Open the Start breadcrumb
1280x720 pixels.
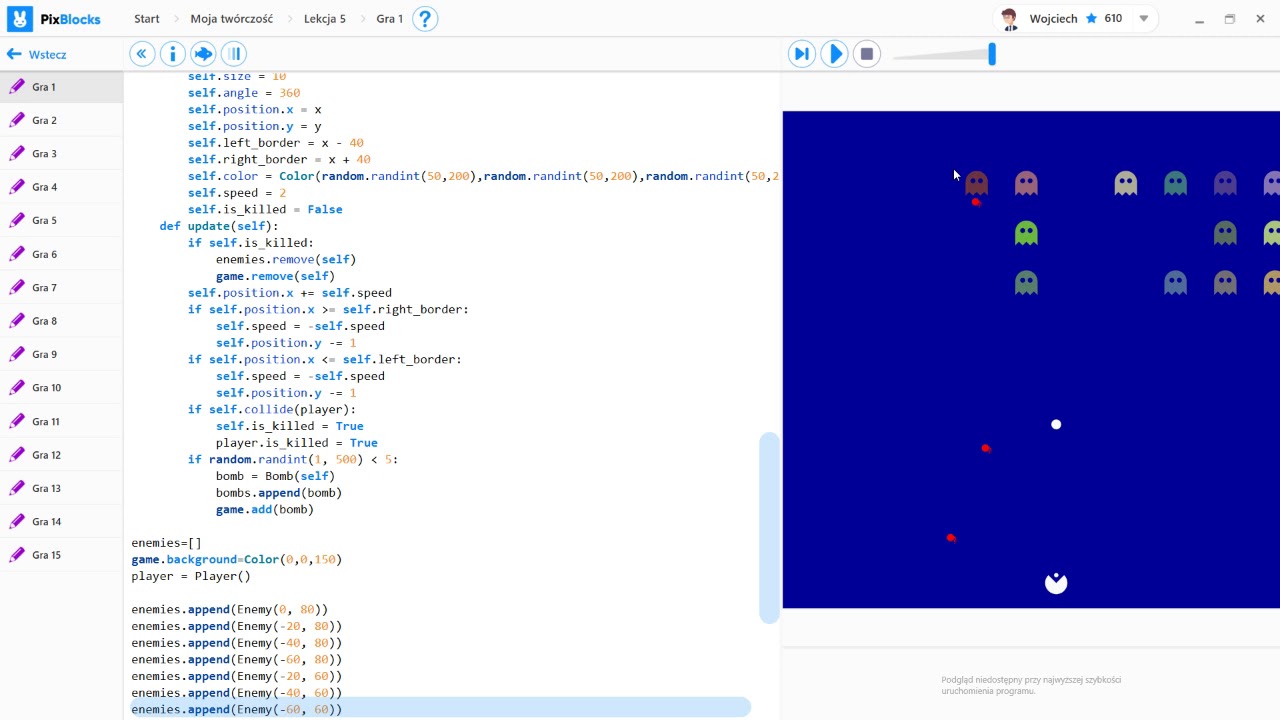pos(147,18)
